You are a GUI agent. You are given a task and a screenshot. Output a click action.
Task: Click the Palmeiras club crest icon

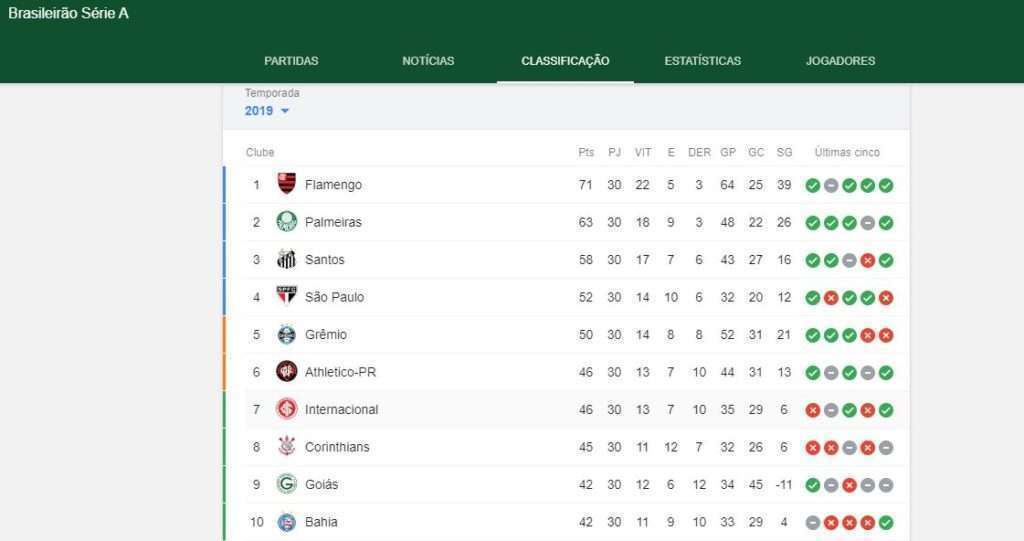[287, 222]
